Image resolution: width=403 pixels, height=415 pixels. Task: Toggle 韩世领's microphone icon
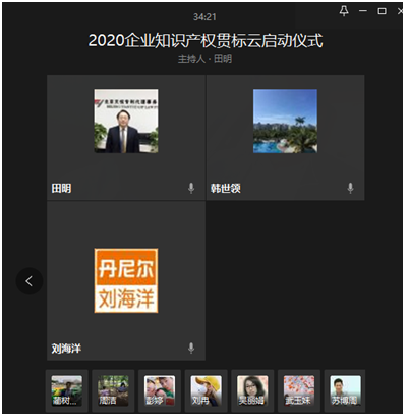tap(350, 188)
